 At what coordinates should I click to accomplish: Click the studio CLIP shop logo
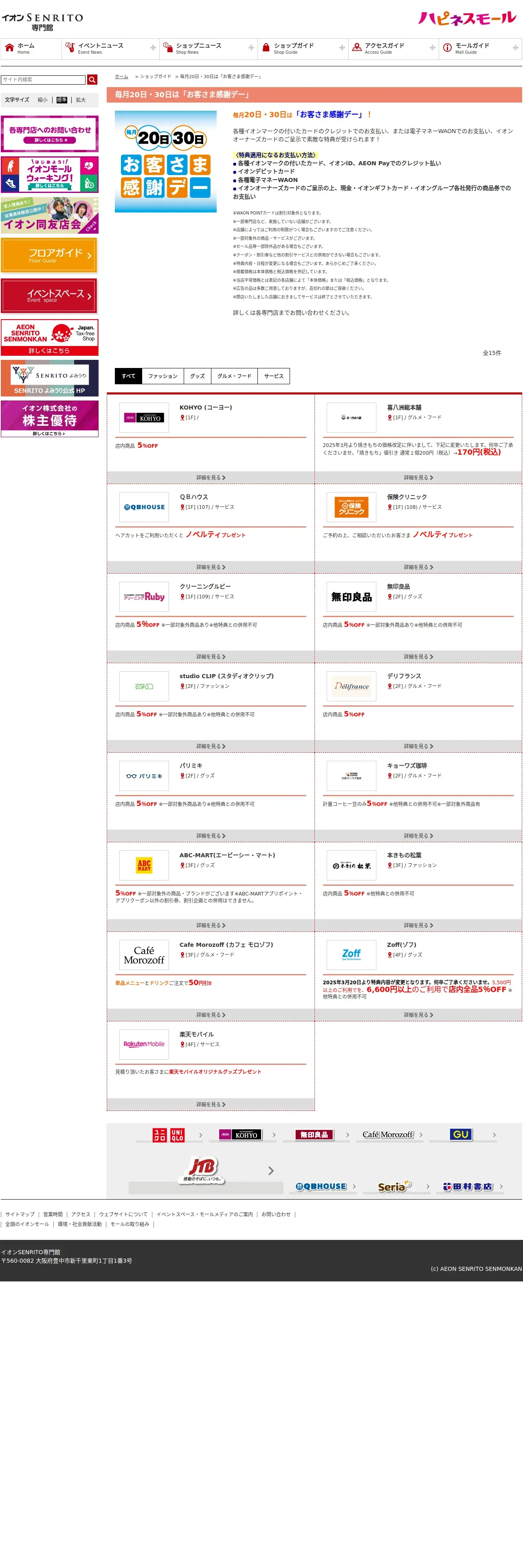click(x=144, y=686)
